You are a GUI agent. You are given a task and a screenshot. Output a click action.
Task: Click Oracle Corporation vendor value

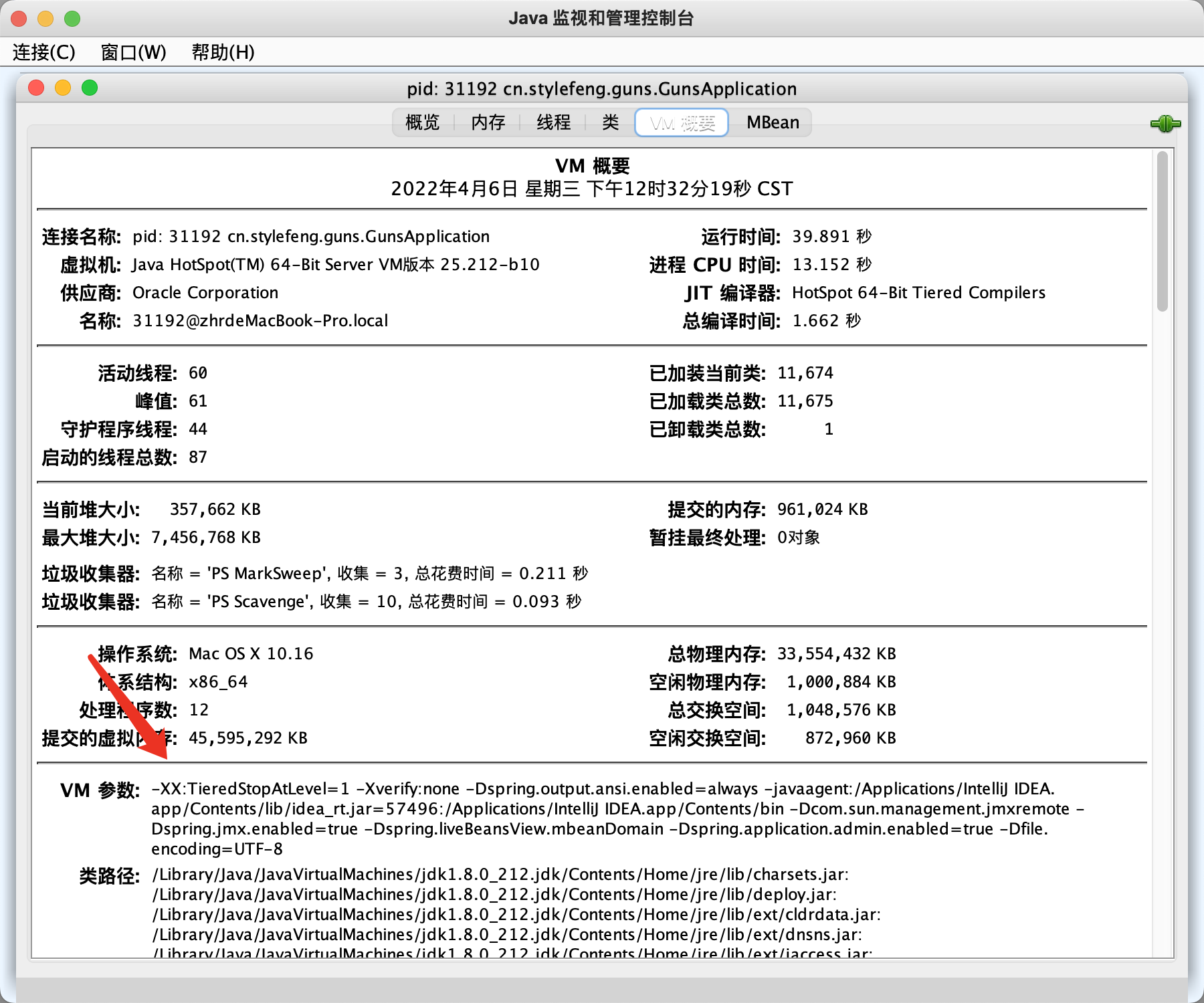click(x=205, y=293)
